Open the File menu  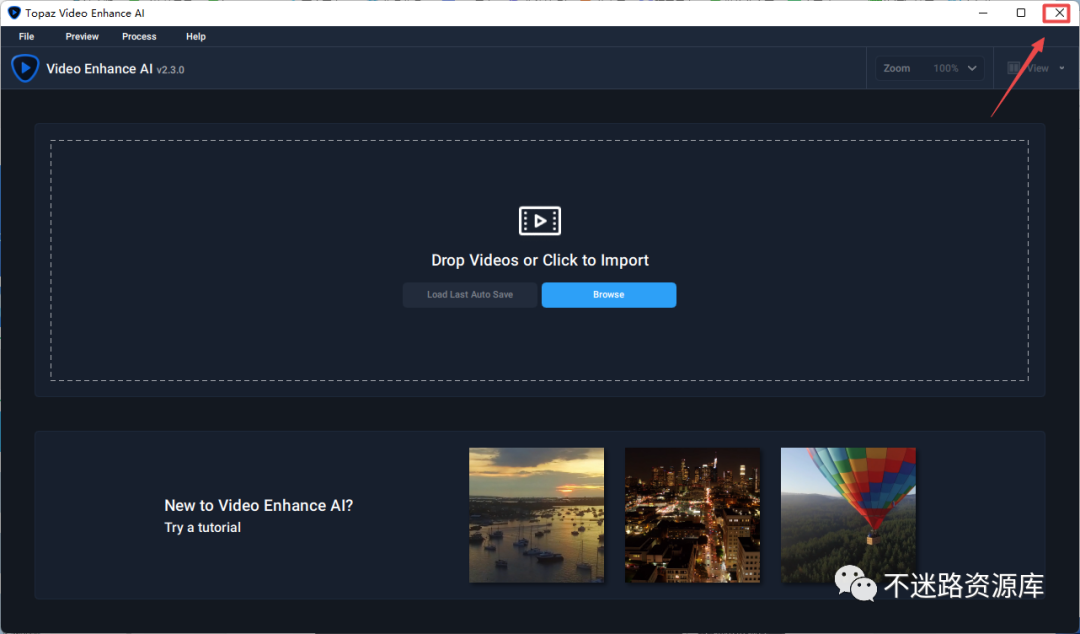click(26, 37)
